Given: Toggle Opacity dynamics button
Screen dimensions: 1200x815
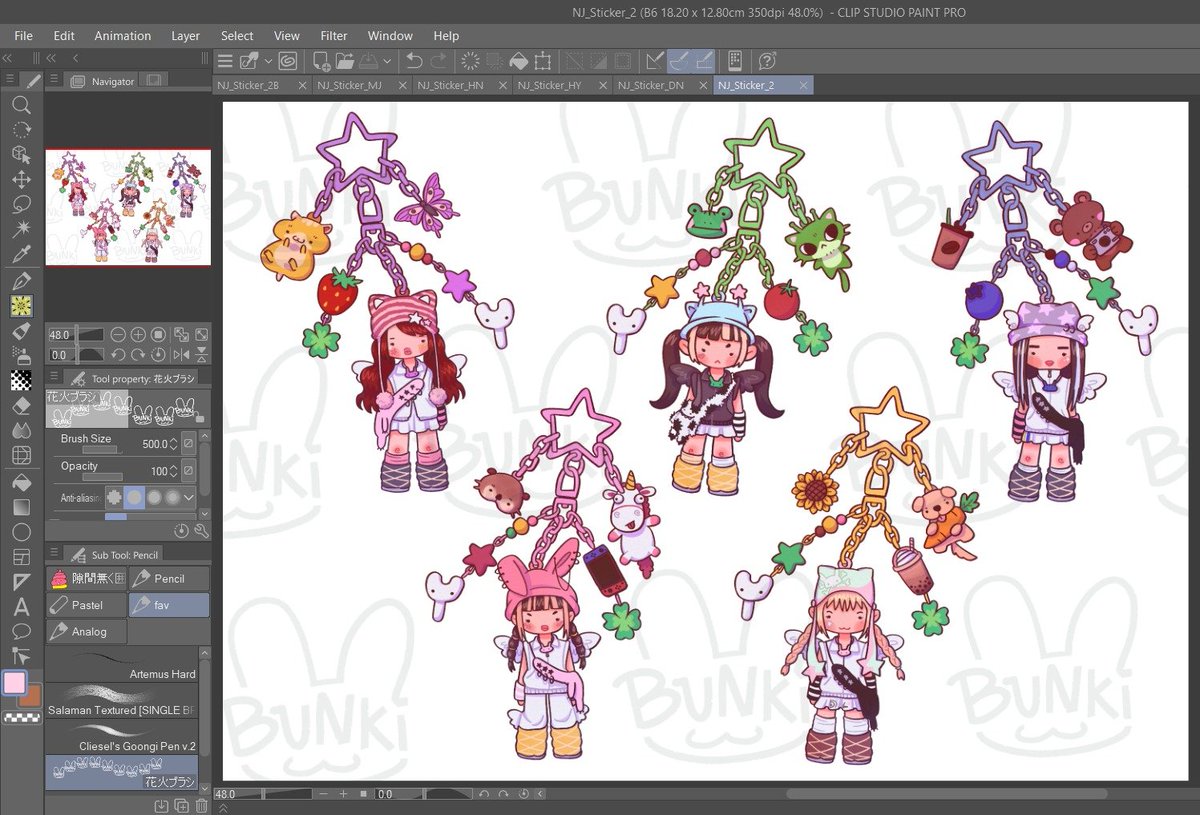Looking at the screenshot, I should (x=188, y=470).
